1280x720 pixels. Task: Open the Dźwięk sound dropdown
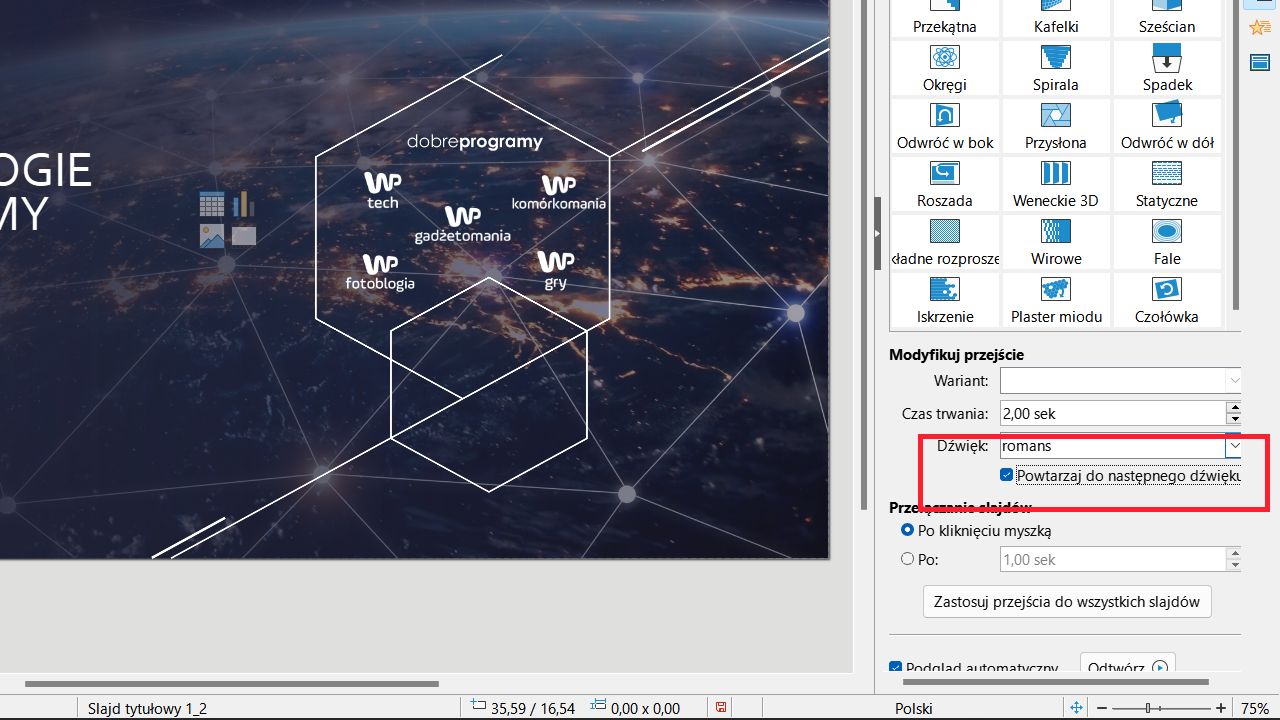(1234, 446)
